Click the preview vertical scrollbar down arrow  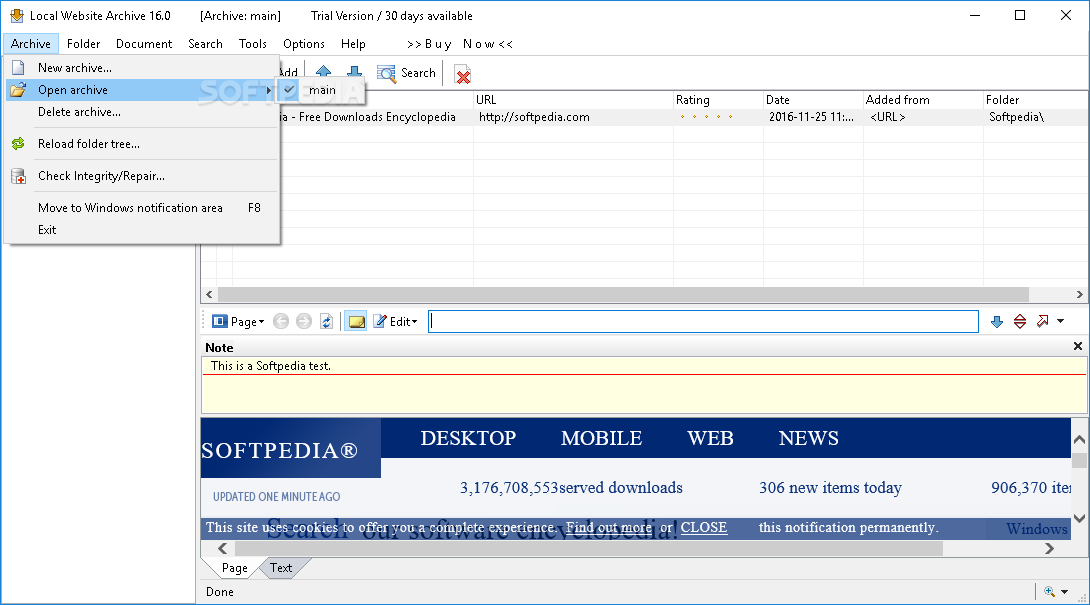(1079, 518)
